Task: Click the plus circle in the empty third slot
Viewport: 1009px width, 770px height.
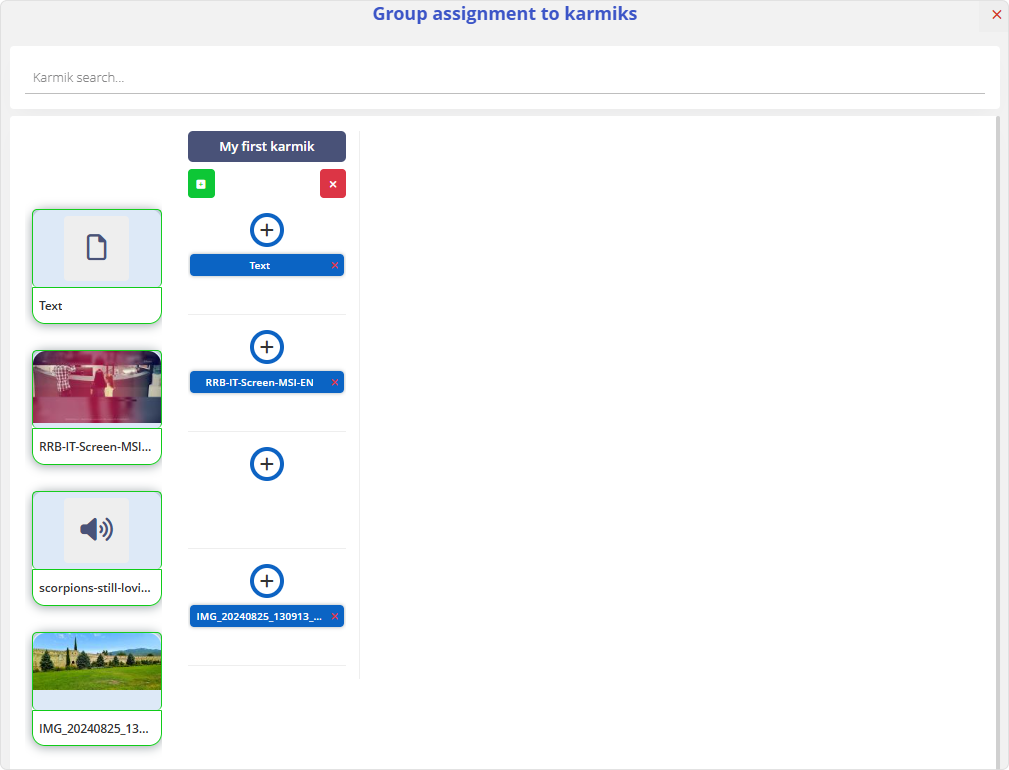Action: point(267,464)
